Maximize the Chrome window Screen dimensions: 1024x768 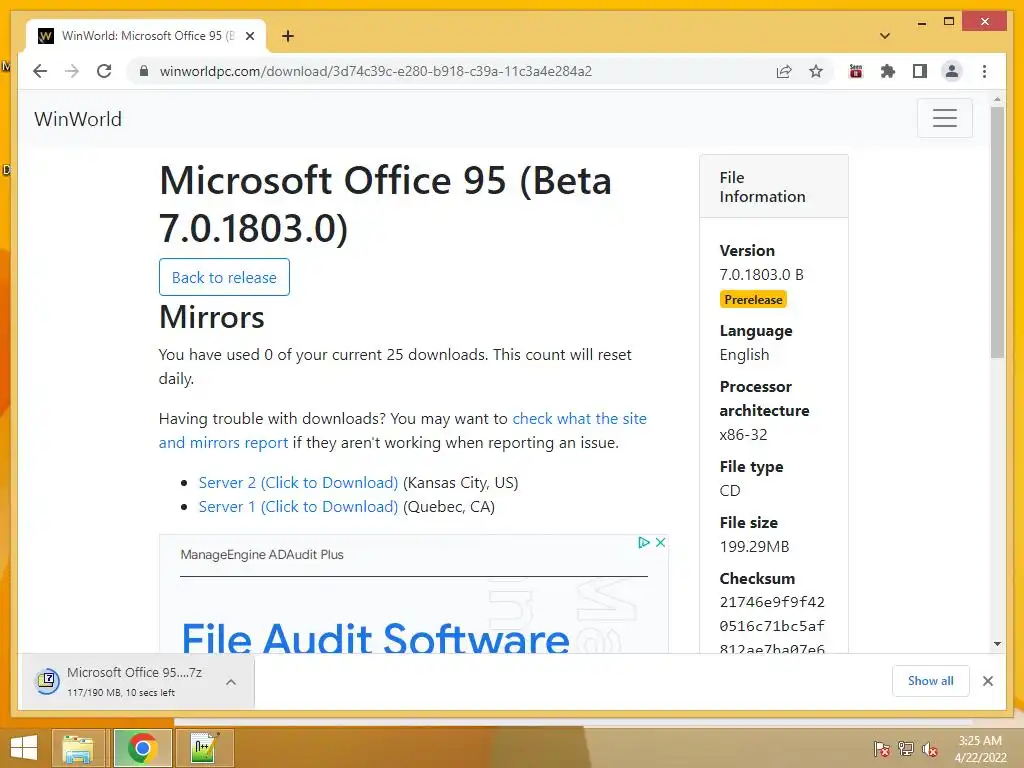pos(949,22)
